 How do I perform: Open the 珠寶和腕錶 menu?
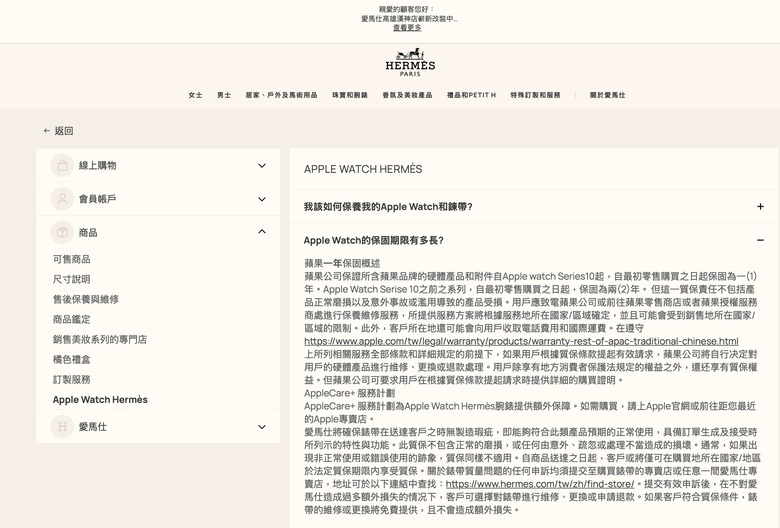tap(350, 95)
